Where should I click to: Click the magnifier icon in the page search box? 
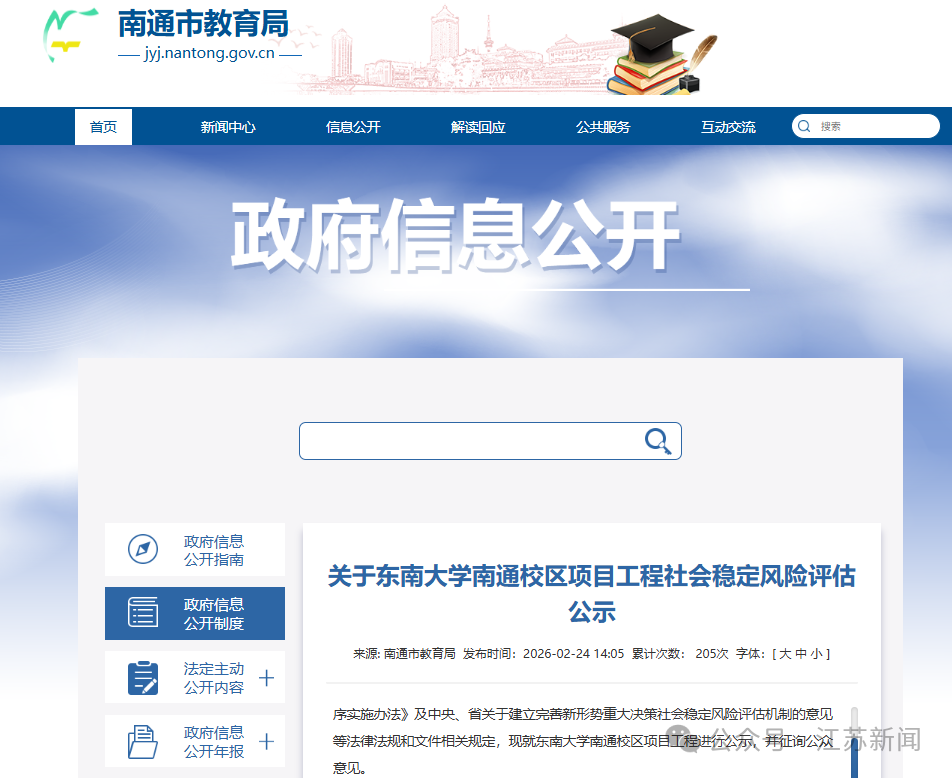point(657,440)
